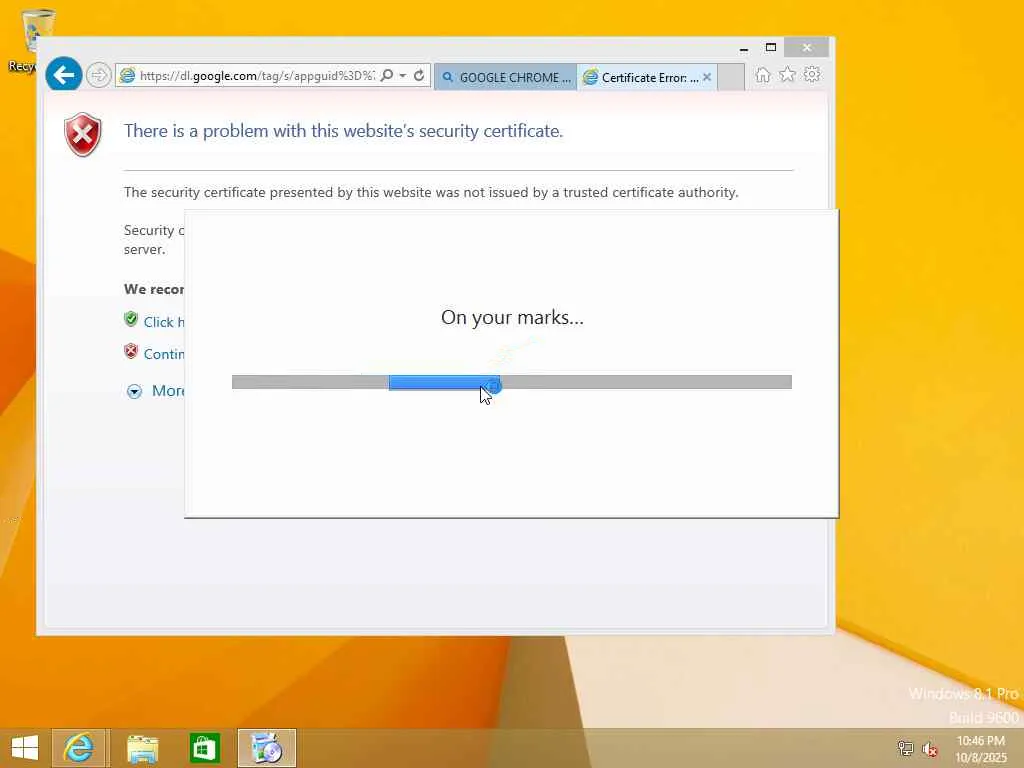Switch to the Certificate Error tab

point(649,77)
